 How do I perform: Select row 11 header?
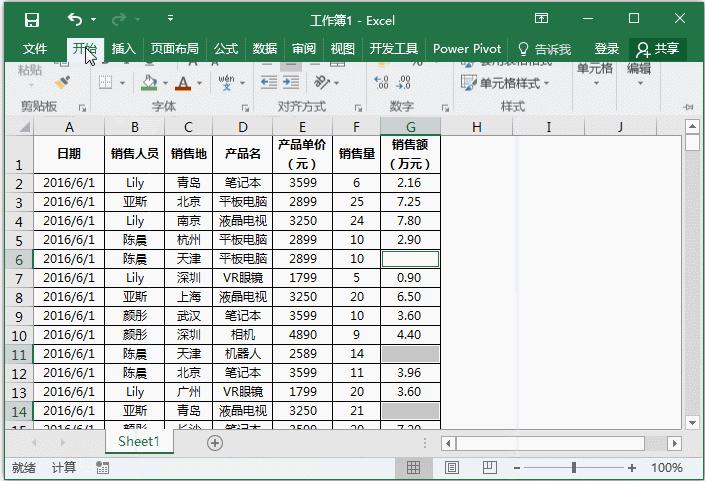(19, 354)
